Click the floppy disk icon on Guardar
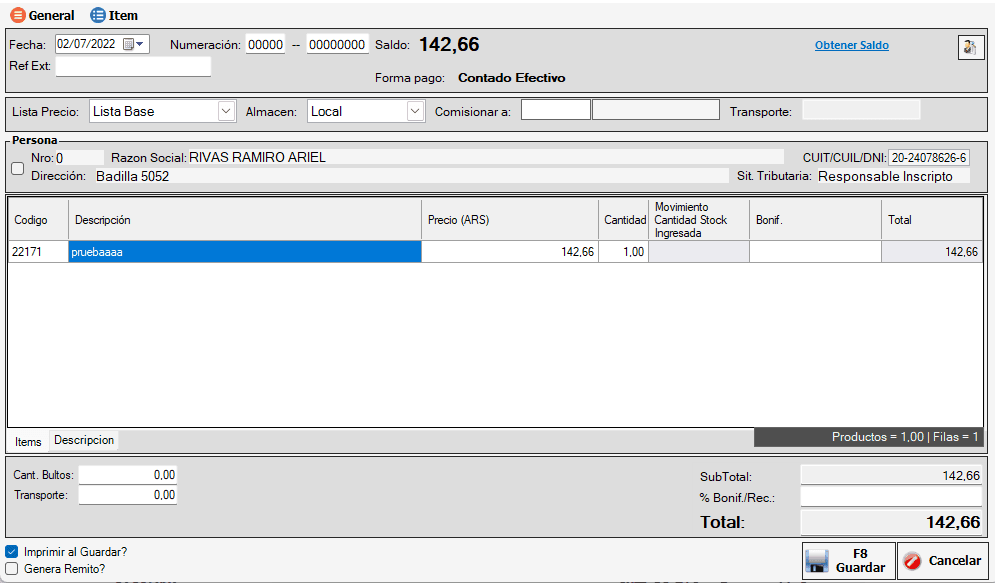995x583 pixels. click(818, 561)
